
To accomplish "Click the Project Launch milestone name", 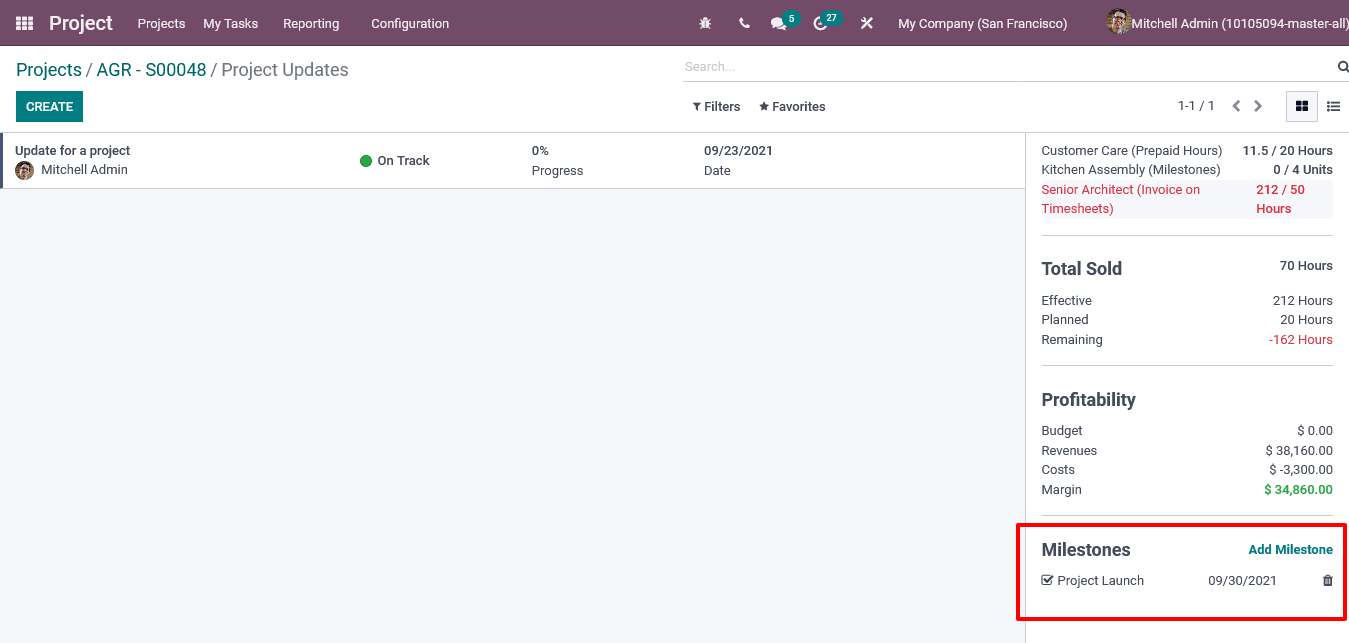I will pyautogui.click(x=1100, y=581).
